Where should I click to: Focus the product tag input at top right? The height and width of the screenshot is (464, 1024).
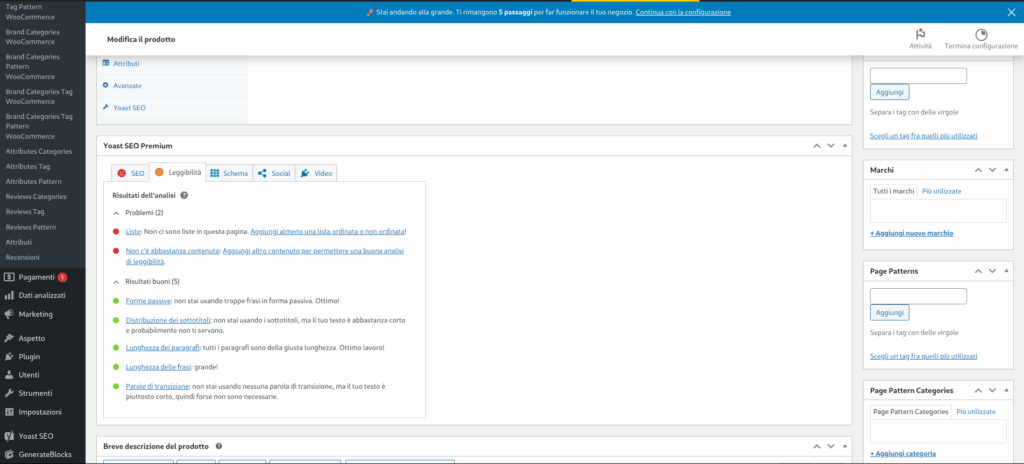click(918, 76)
